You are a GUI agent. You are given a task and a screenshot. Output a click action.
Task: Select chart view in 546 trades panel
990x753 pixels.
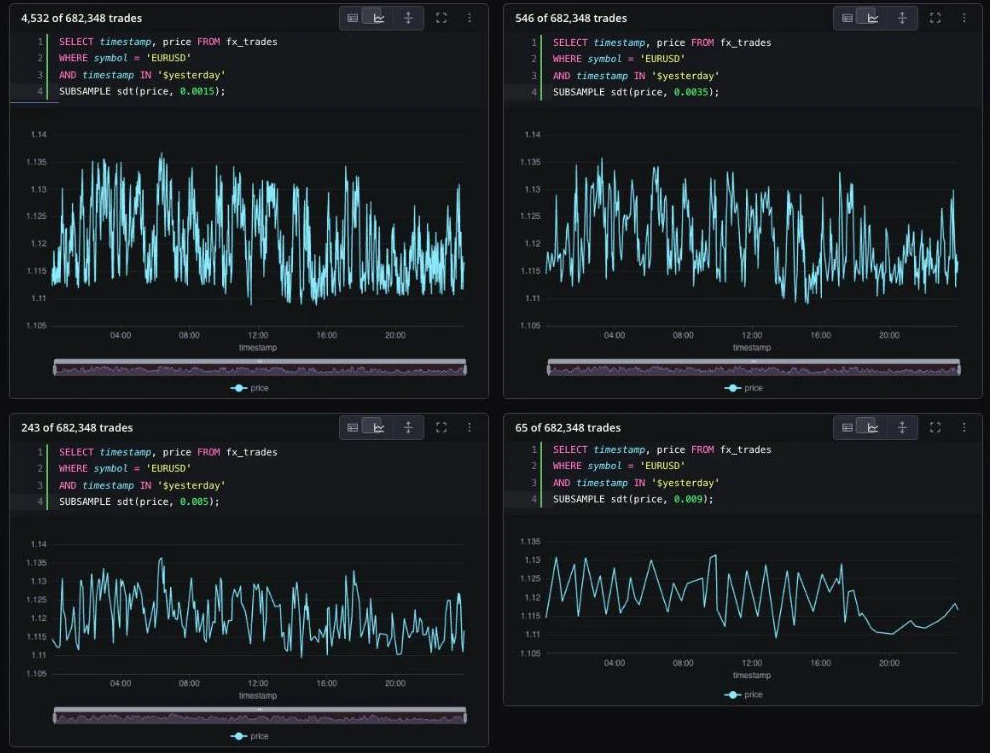coord(873,18)
